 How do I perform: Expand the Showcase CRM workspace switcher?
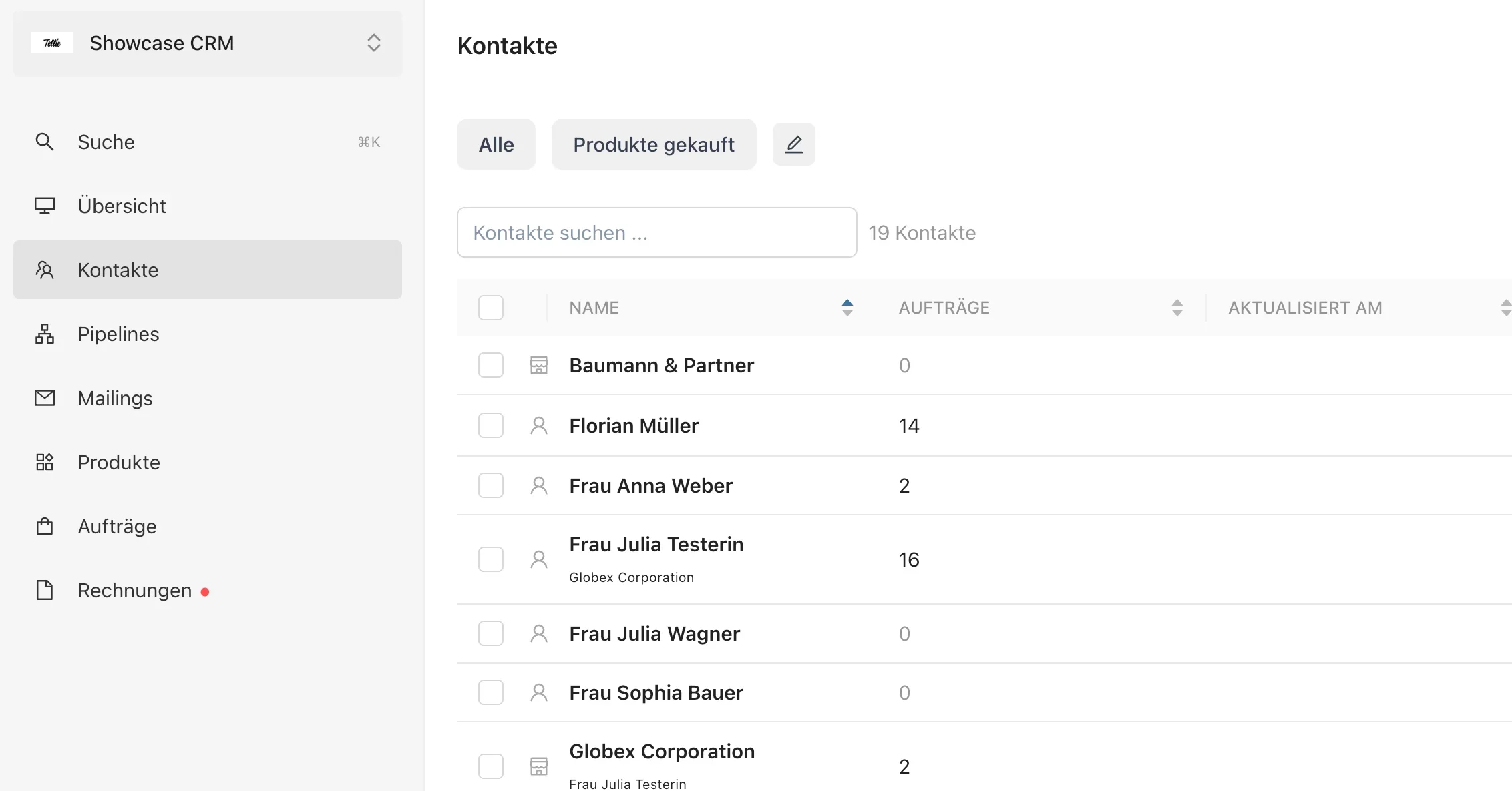click(x=373, y=43)
